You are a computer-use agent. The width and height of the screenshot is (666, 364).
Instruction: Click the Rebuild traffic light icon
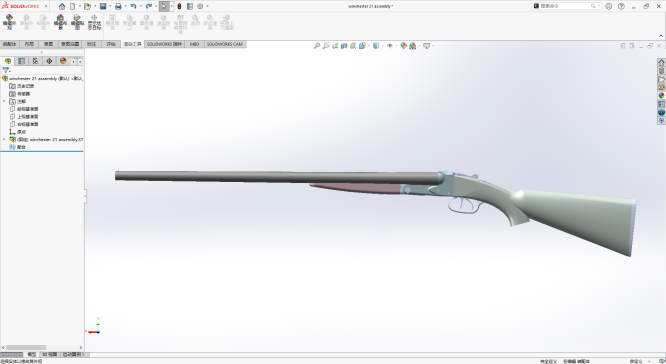179,6
